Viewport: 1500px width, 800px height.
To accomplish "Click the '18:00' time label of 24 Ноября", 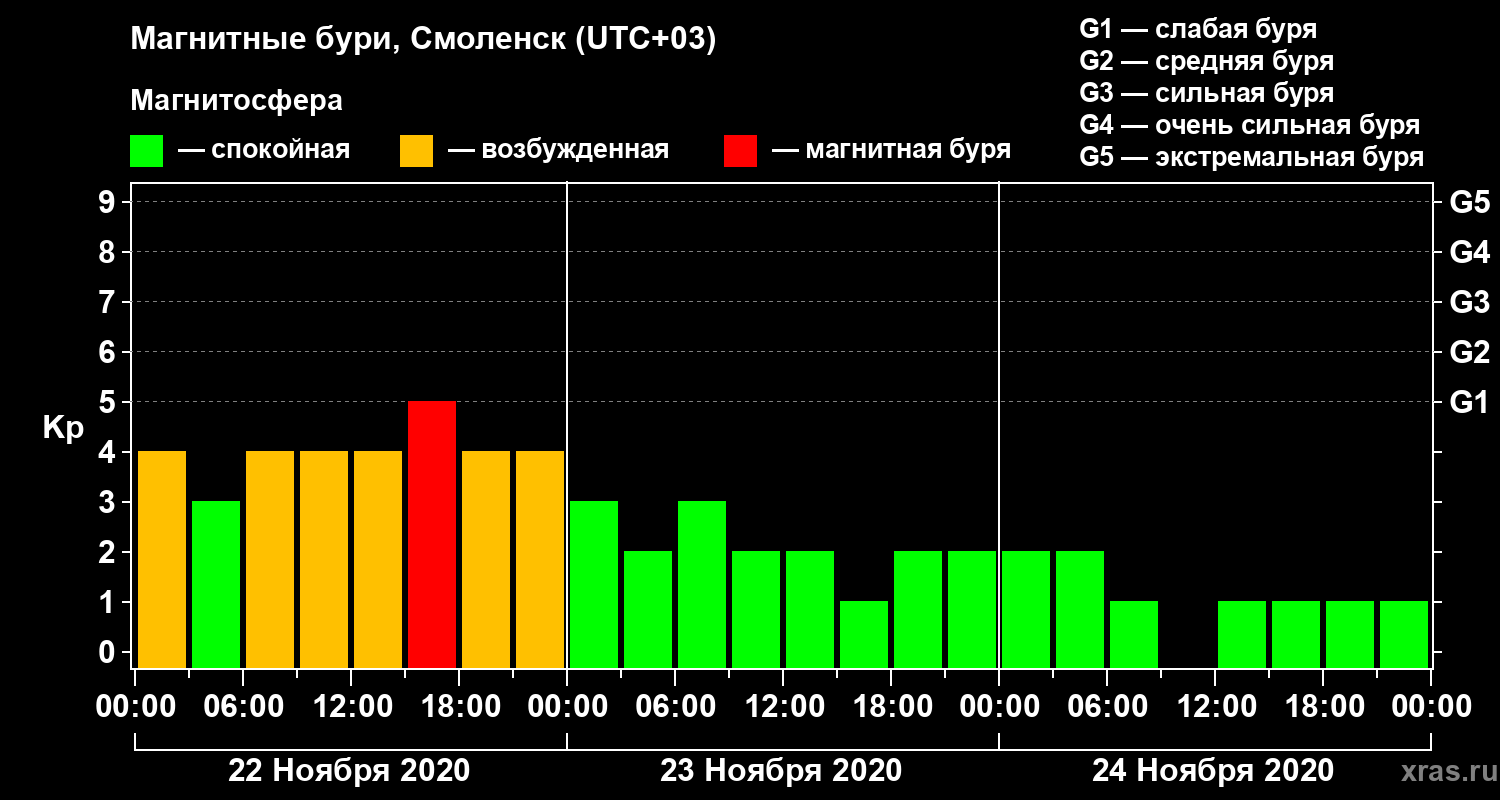I will pos(1323,707).
